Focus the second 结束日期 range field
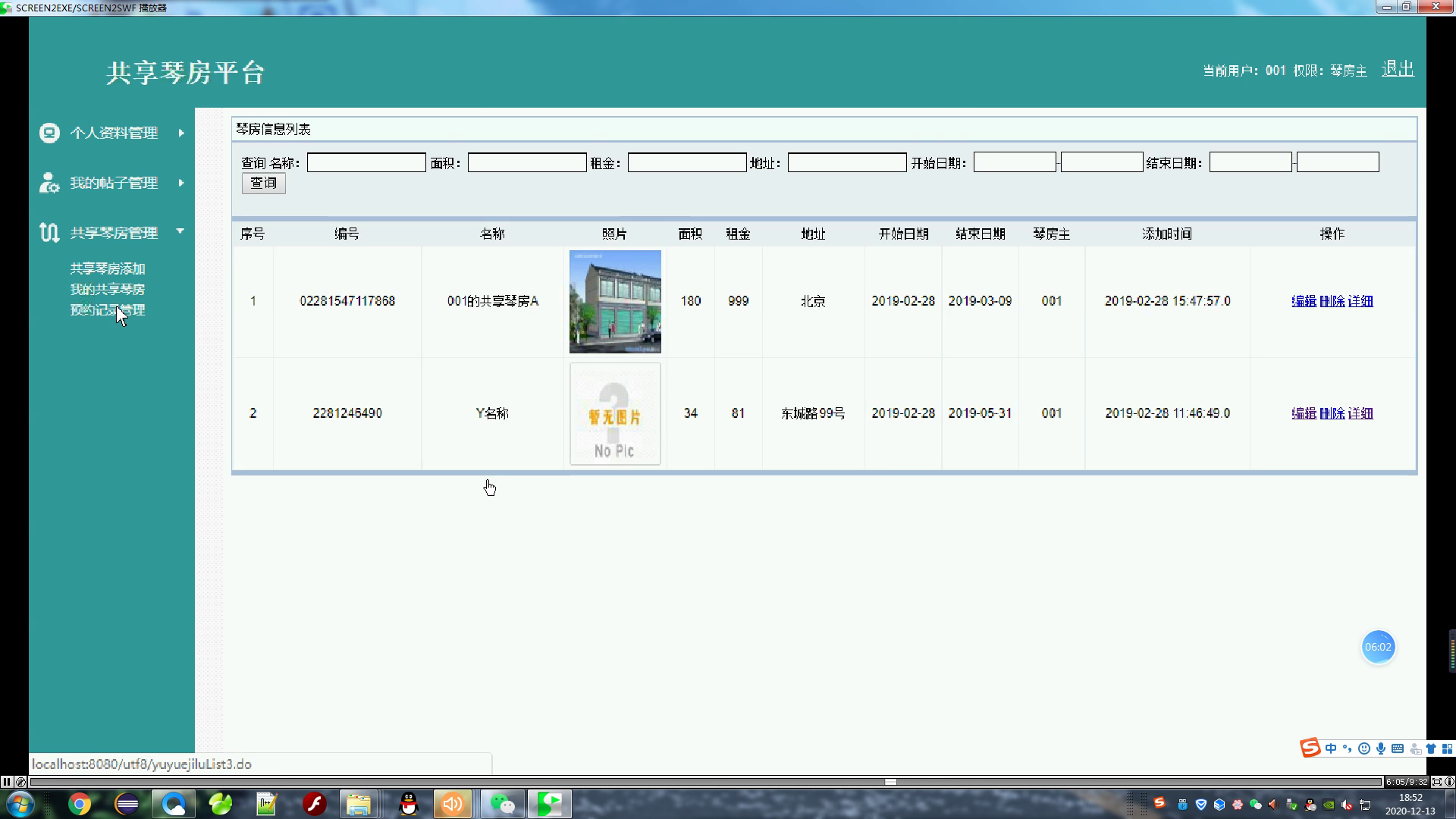 pyautogui.click(x=1338, y=162)
